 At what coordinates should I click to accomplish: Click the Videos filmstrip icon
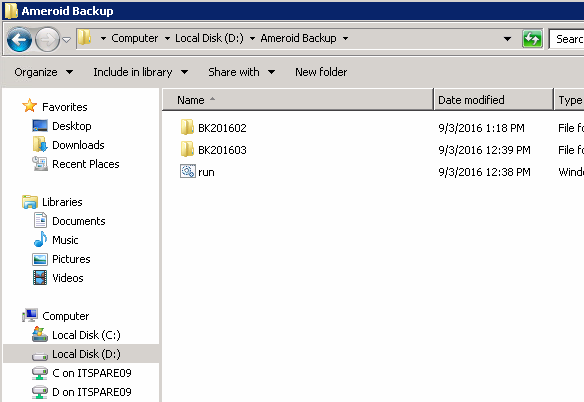click(40, 278)
